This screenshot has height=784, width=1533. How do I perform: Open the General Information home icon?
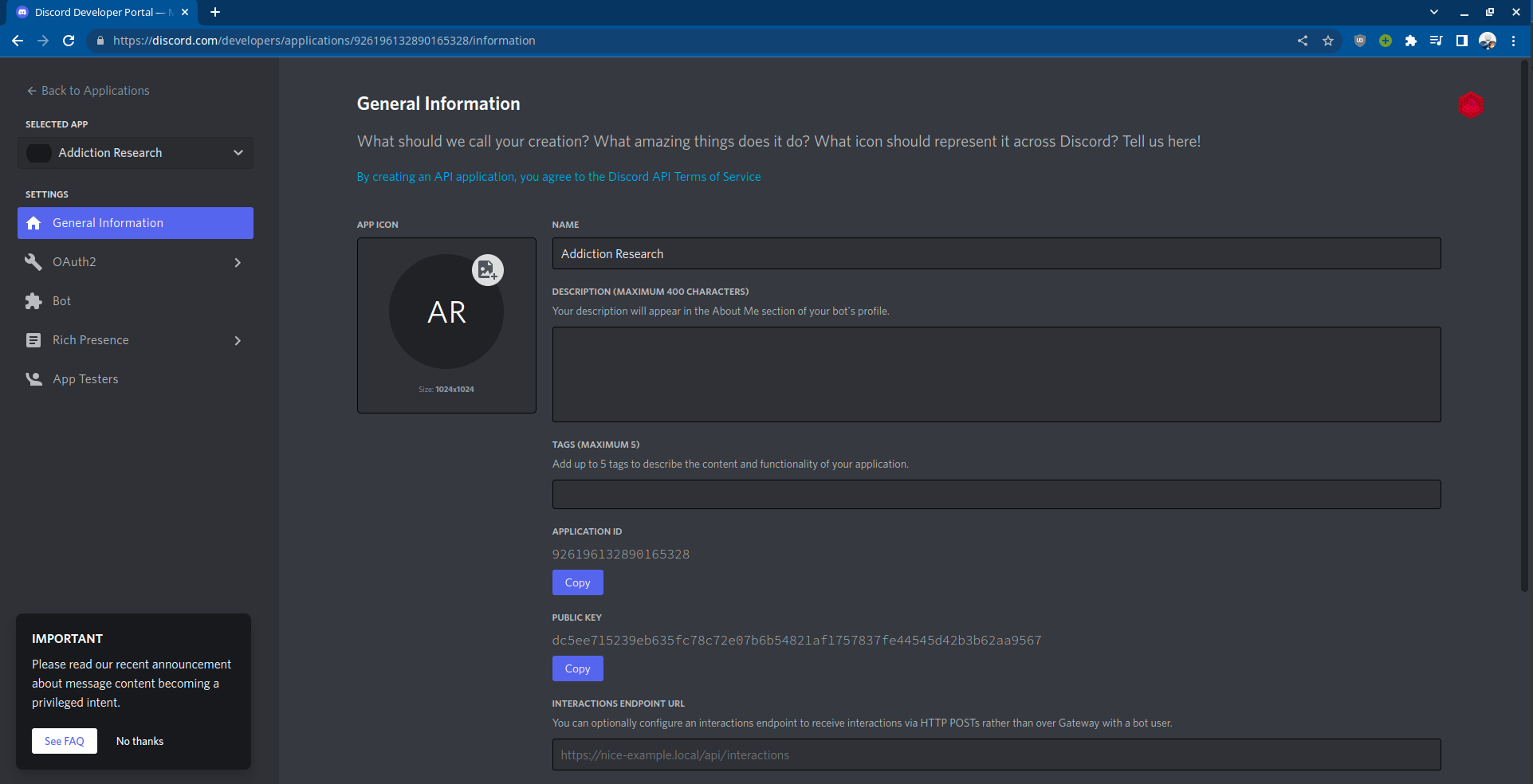[x=33, y=223]
